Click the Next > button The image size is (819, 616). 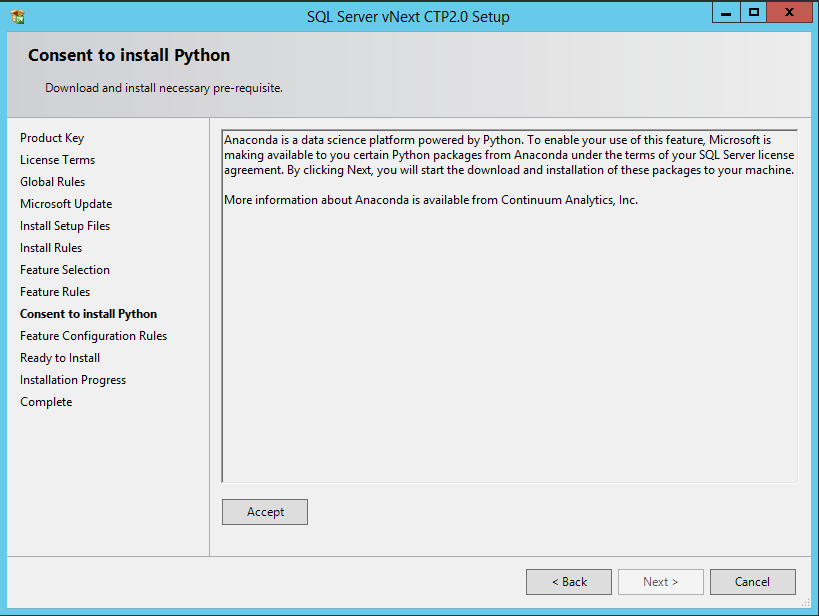pyautogui.click(x=661, y=582)
